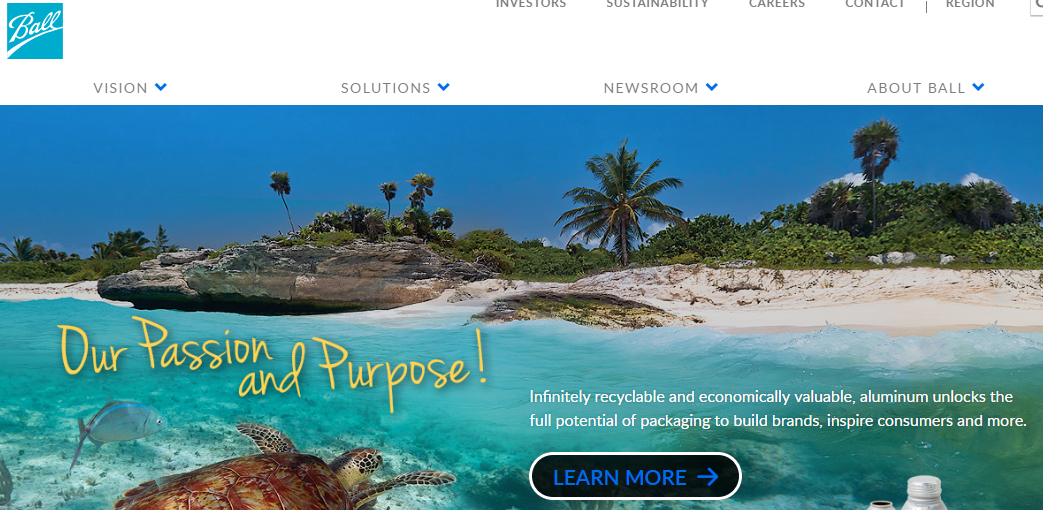
Task: Open the Contact link
Action: (875, 4)
